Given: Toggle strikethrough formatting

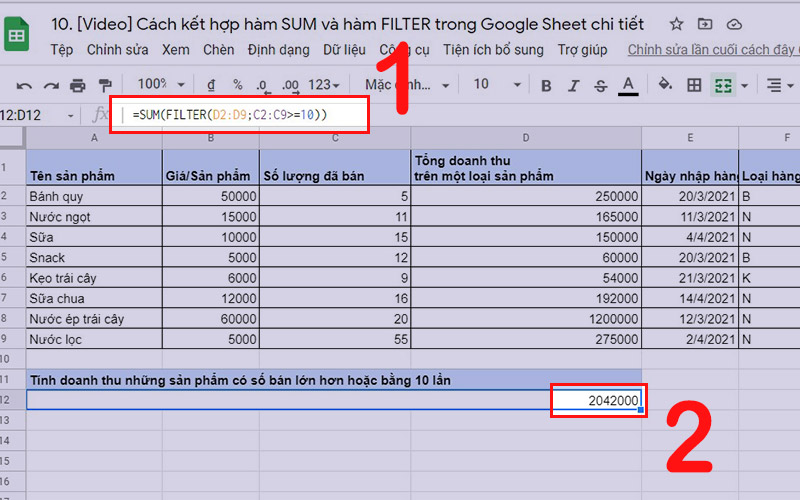Looking at the screenshot, I should tap(600, 85).
